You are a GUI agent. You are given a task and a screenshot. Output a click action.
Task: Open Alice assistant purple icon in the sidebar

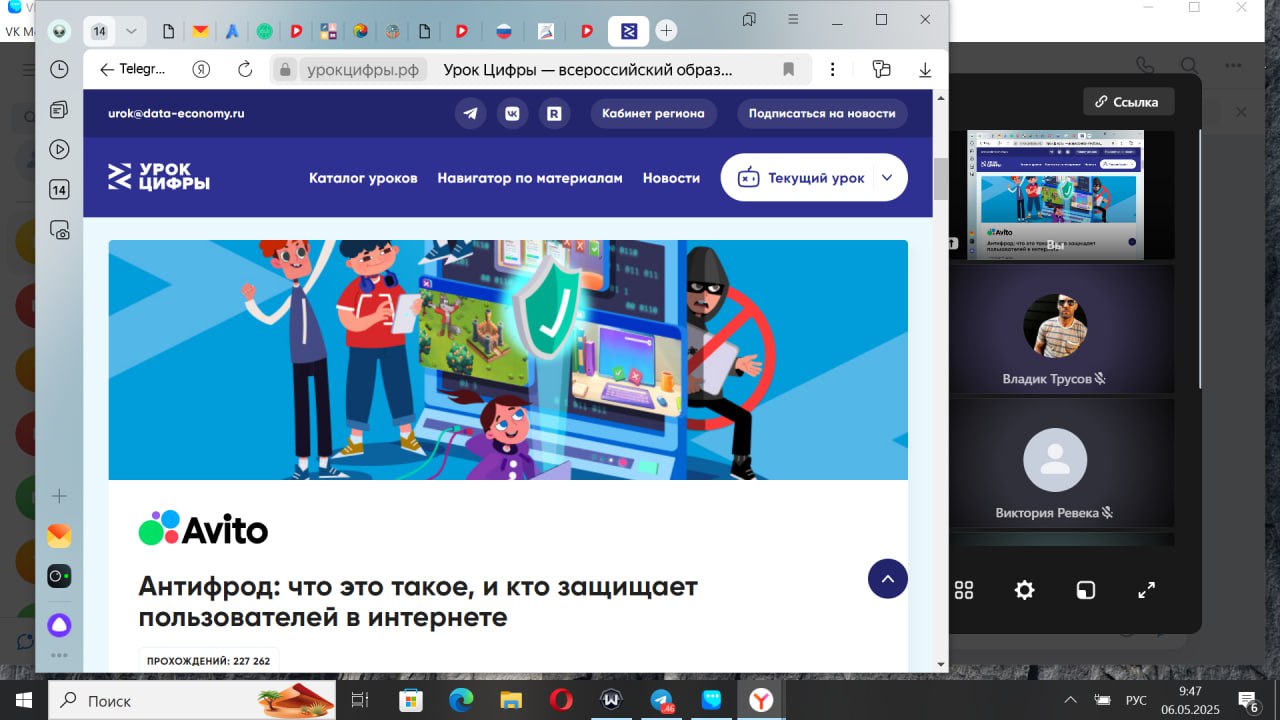(x=59, y=625)
